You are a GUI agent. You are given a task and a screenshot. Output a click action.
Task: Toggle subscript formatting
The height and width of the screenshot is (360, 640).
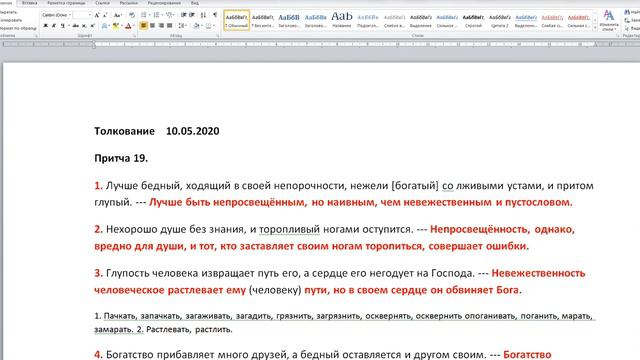coord(84,26)
